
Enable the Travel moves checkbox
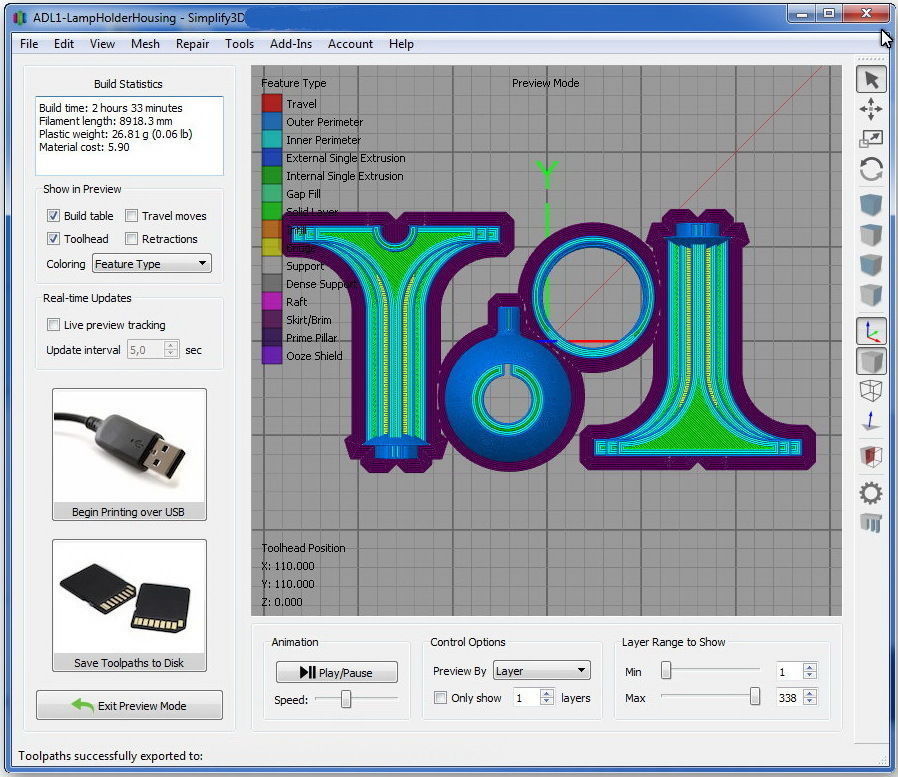click(131, 216)
